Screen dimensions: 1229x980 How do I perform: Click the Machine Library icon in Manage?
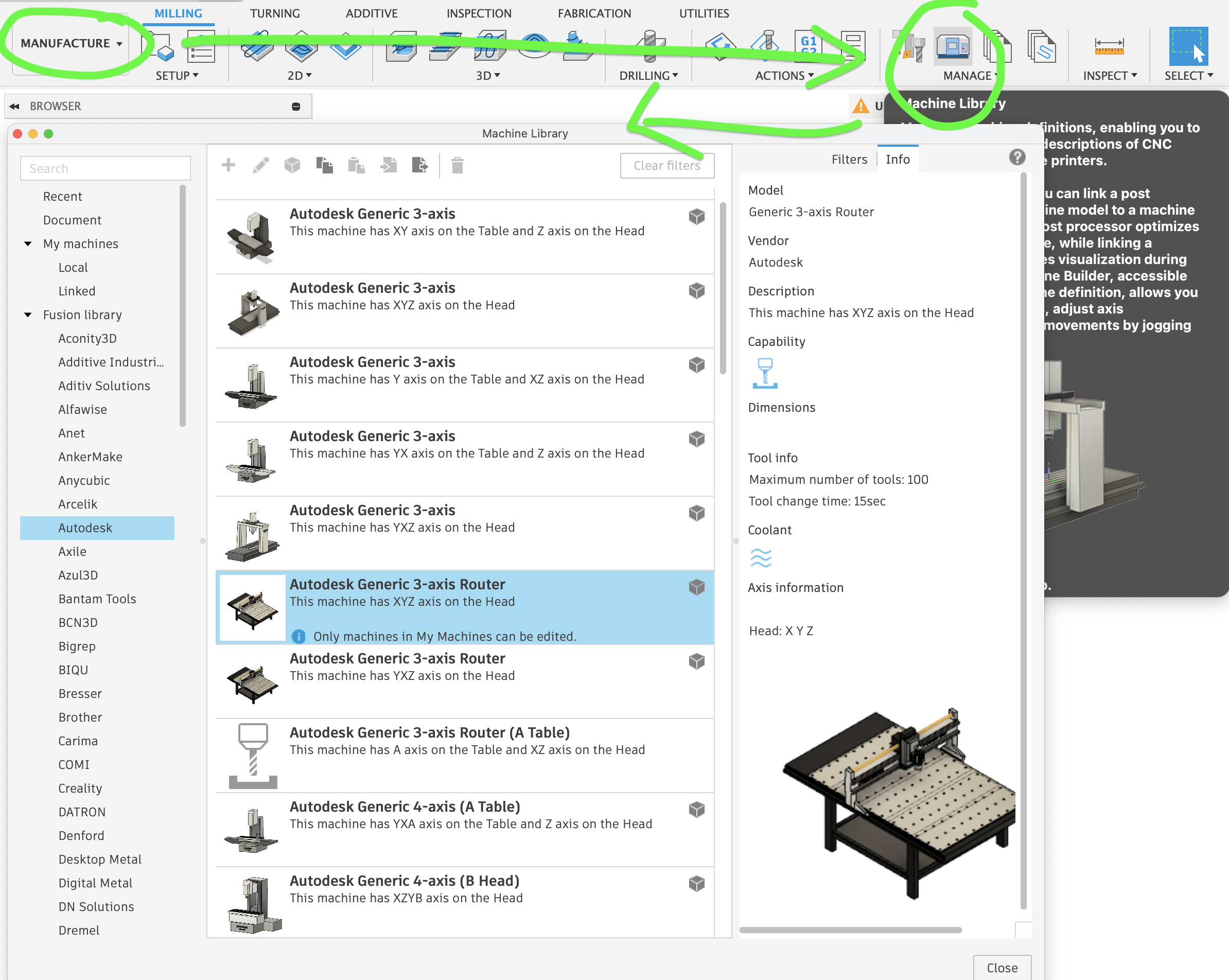(953, 46)
